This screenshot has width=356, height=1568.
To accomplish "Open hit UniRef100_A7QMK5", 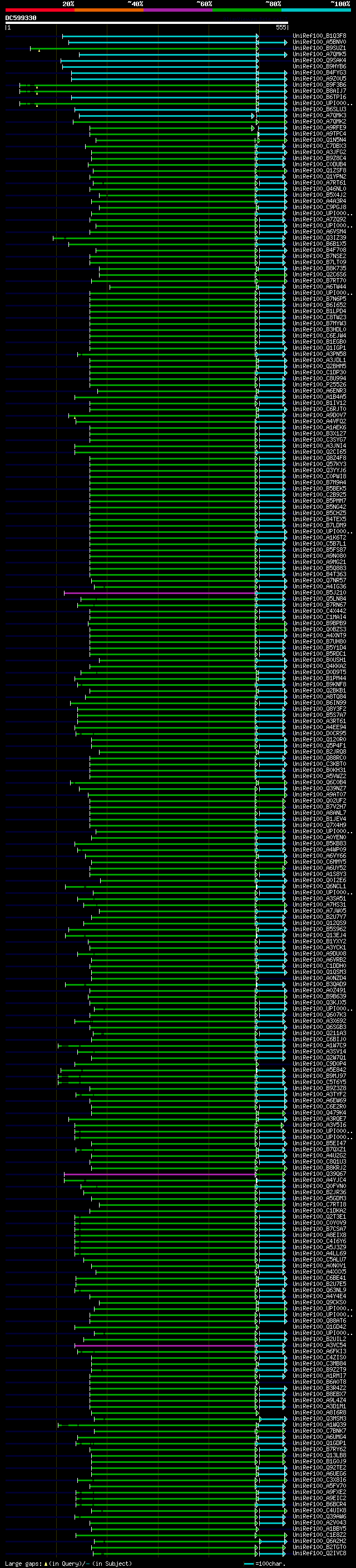I will 319,54.
